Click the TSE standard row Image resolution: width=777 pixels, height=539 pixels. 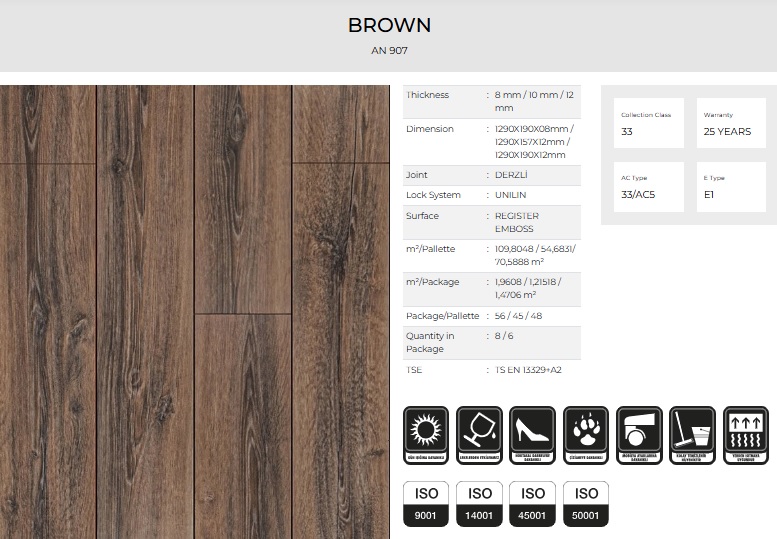tap(490, 370)
